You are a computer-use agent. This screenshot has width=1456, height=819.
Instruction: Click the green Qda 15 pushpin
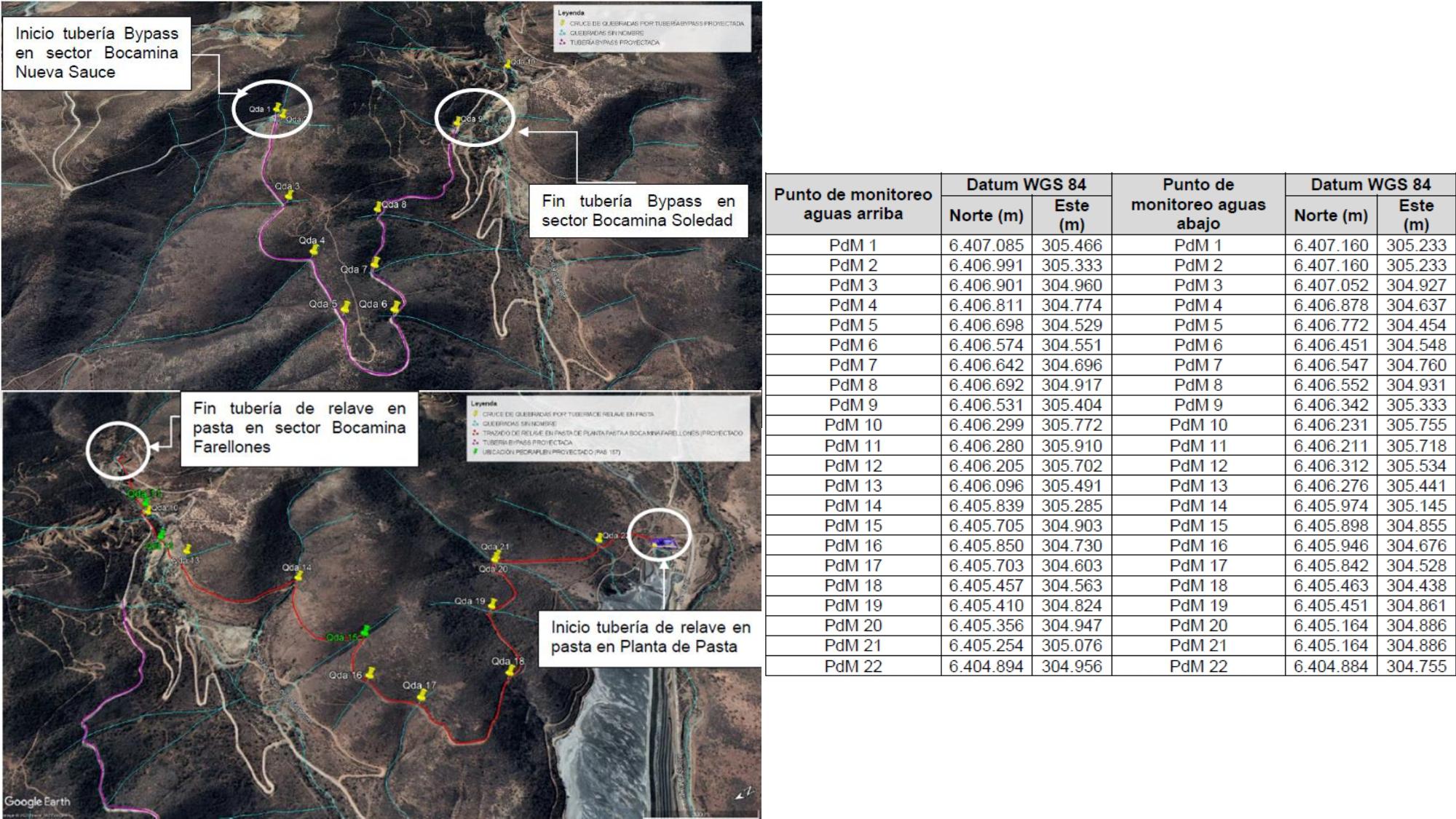[x=365, y=630]
